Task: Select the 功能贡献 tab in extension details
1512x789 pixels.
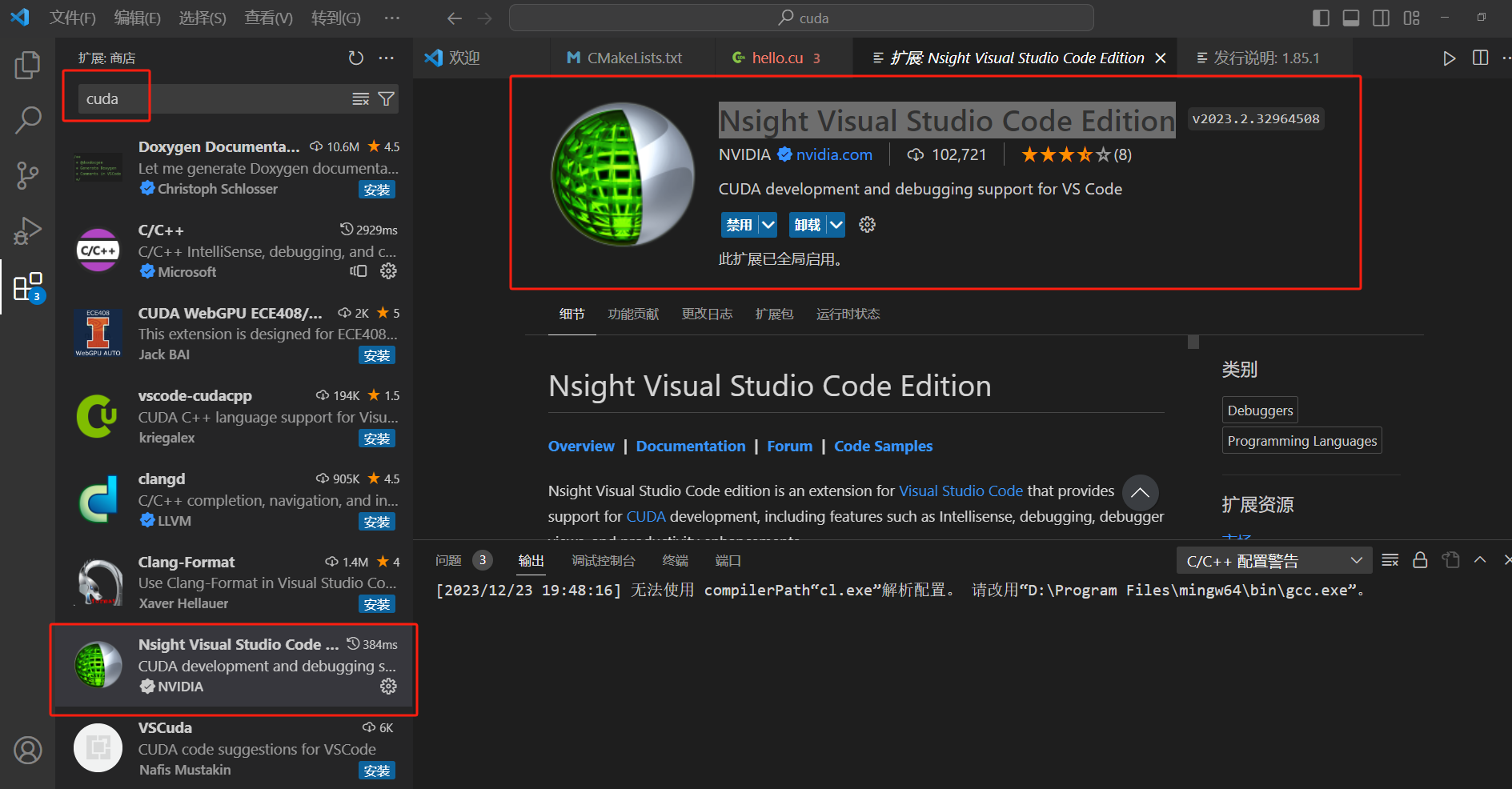Action: pos(633,314)
